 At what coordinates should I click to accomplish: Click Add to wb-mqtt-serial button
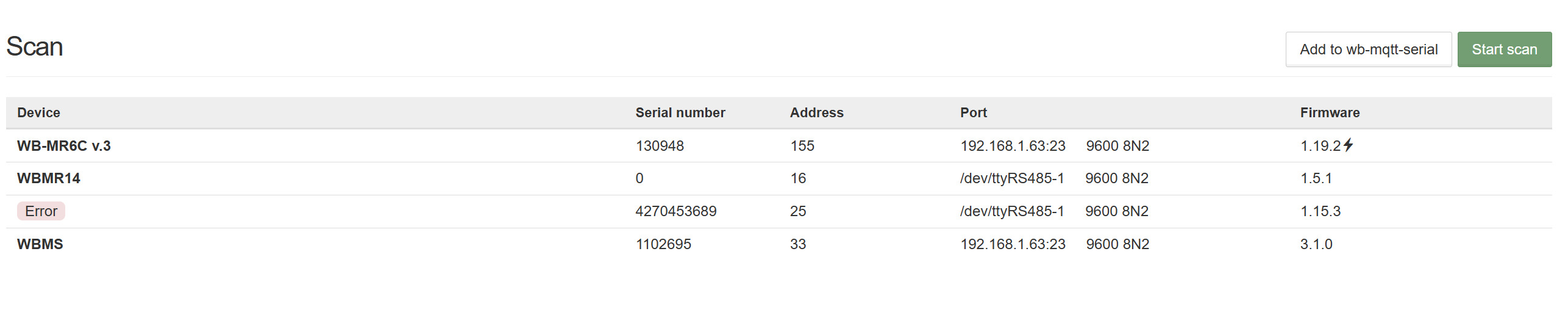point(1368,49)
